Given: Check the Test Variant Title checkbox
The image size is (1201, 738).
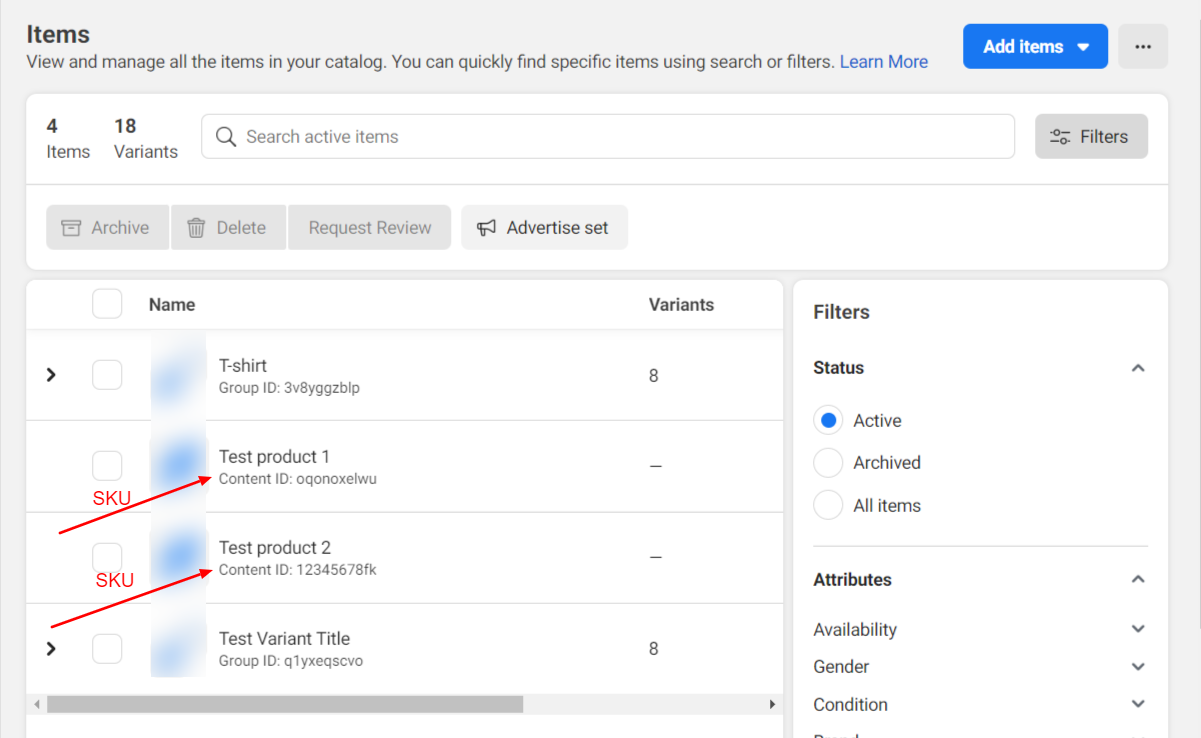Looking at the screenshot, I should coord(107,648).
